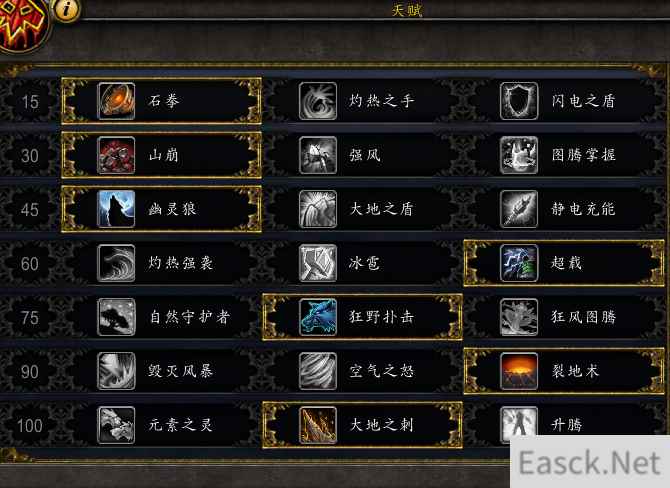Click the 山崩 talent icon

coord(116,155)
